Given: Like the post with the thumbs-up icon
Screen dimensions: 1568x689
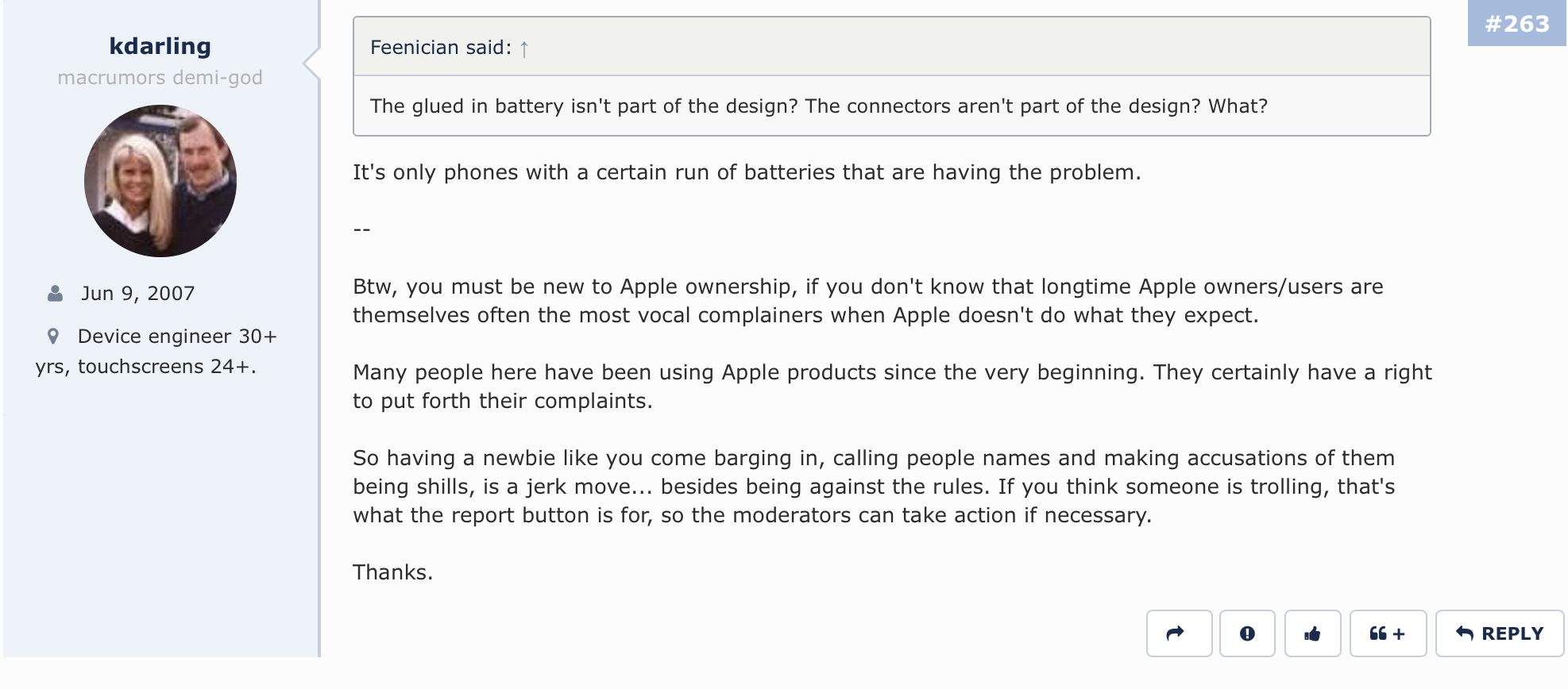Looking at the screenshot, I should (1312, 633).
